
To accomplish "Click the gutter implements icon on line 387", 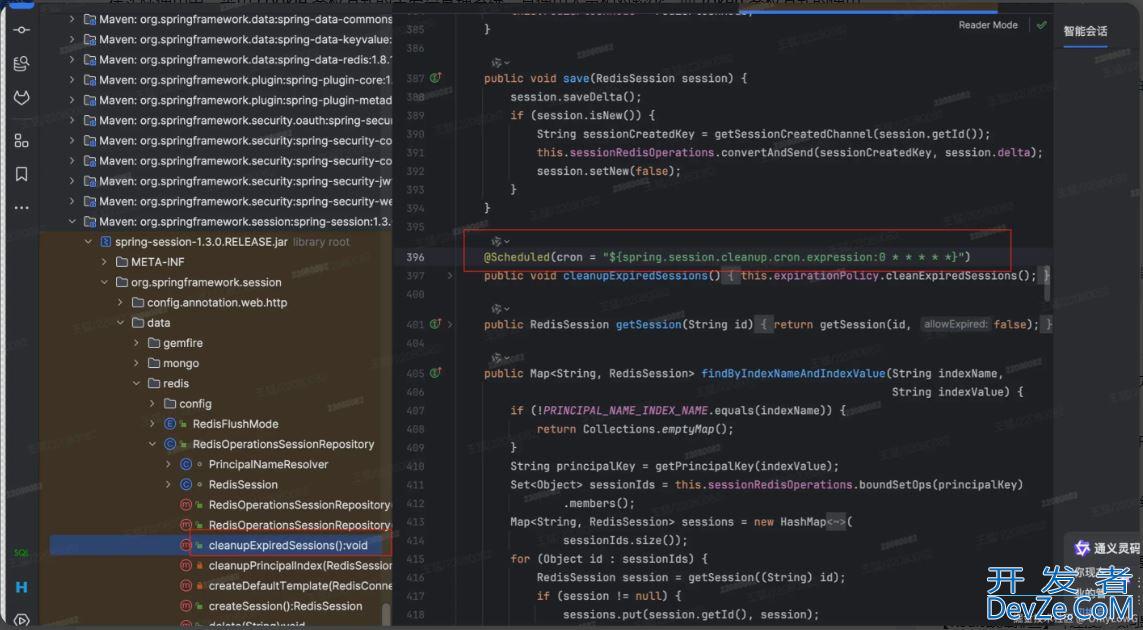I will coord(435,77).
